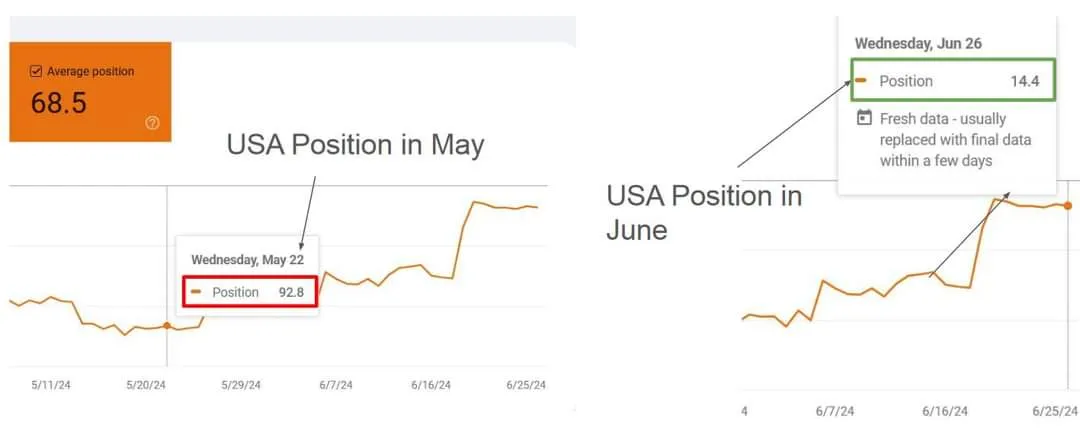
Task: Click the help question mark icon
Action: click(152, 123)
